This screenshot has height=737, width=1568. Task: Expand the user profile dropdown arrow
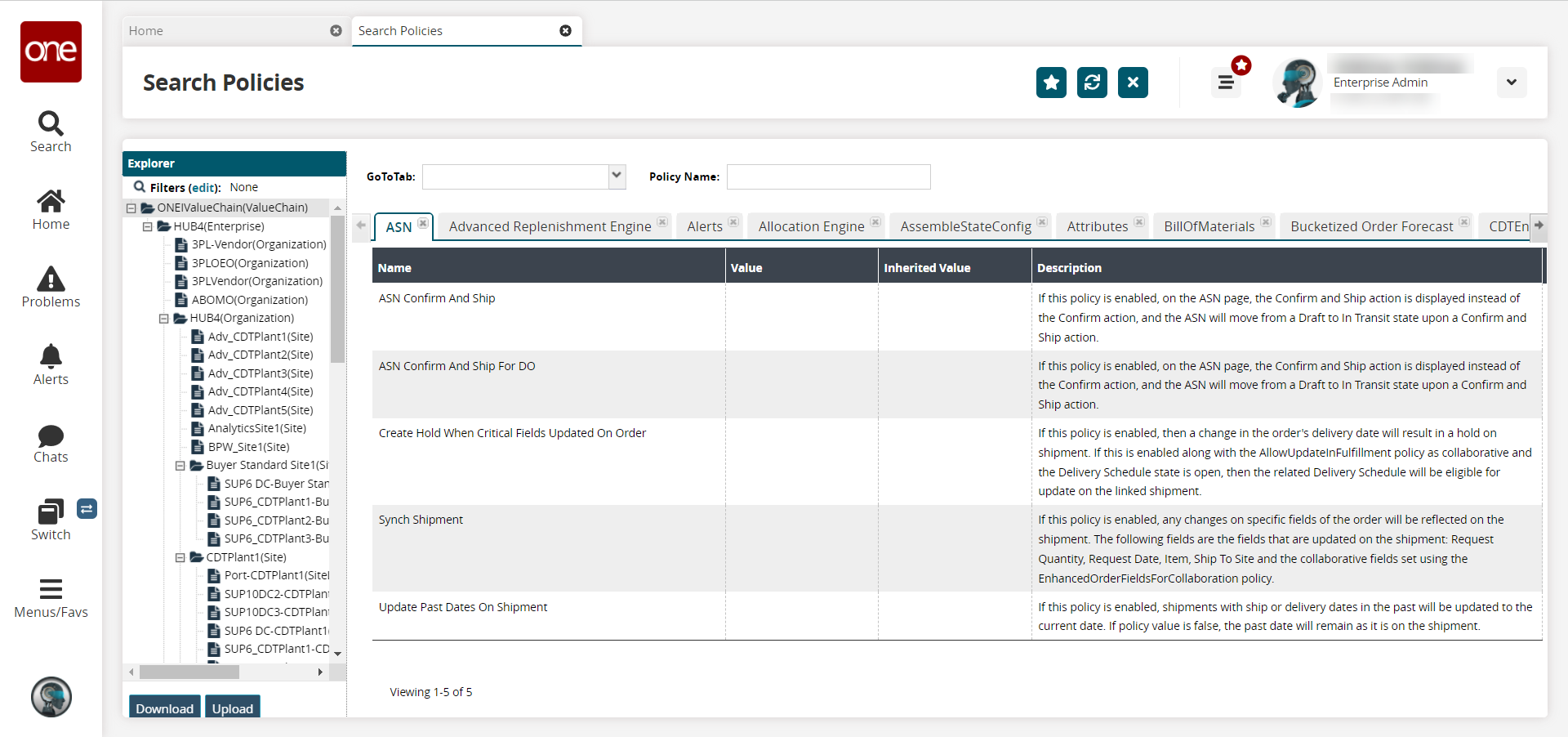(1511, 83)
